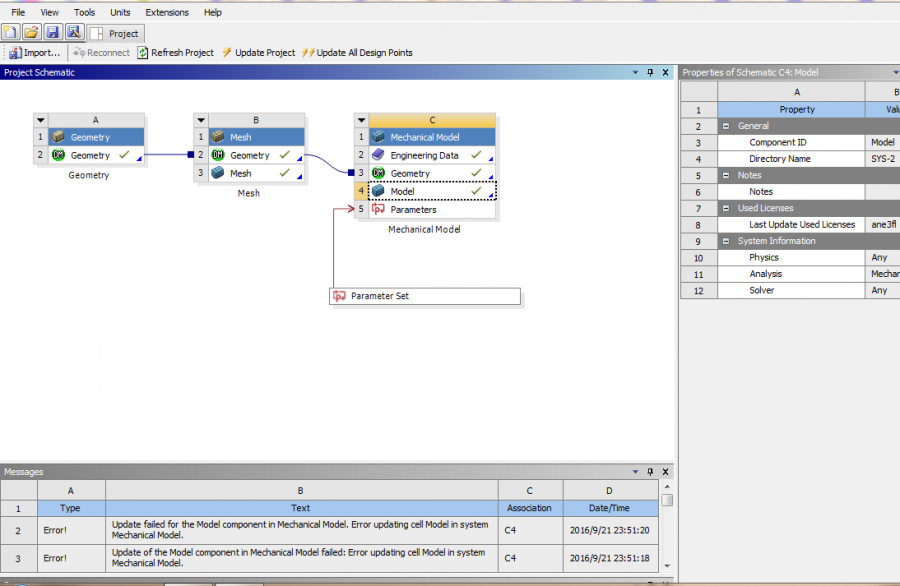Viewport: 900px width, 586px height.
Task: Select Mechanical Model header cell
Action: click(432, 137)
